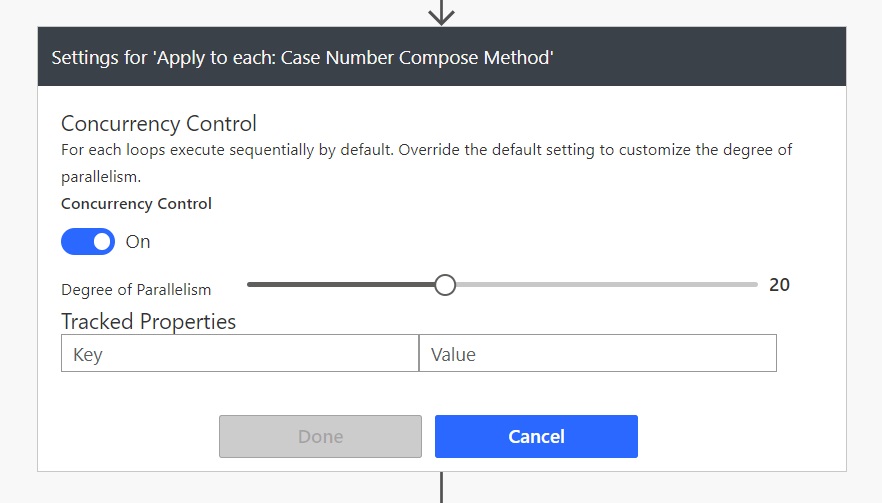This screenshot has width=882, height=503.
Task: Click the greyed-out Done button
Action: (x=321, y=437)
